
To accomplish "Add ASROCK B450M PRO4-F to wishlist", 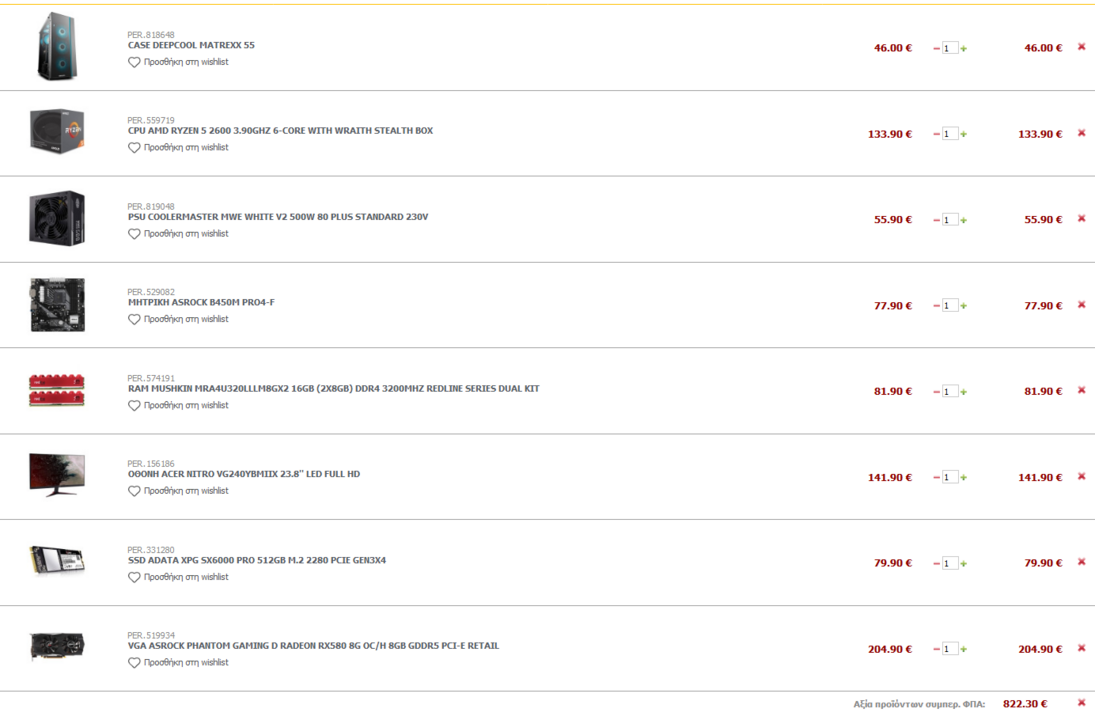I will 178,319.
